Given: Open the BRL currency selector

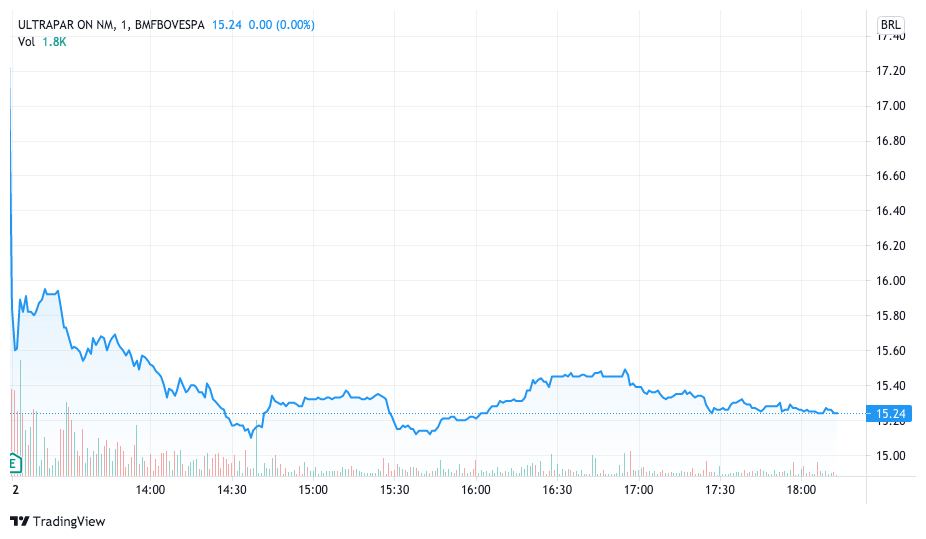Looking at the screenshot, I should tap(889, 24).
